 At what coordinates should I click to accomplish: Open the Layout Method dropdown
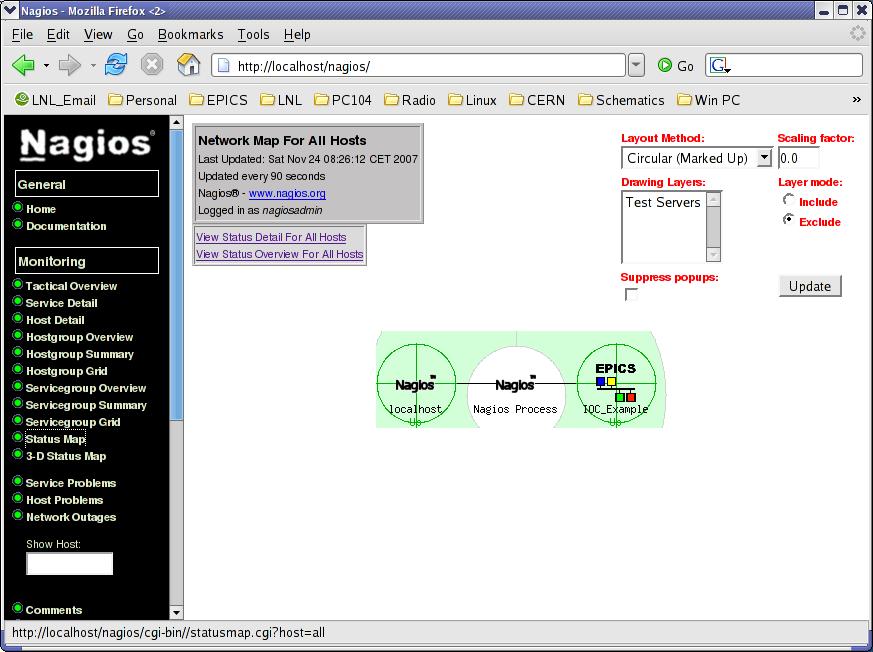pos(762,158)
